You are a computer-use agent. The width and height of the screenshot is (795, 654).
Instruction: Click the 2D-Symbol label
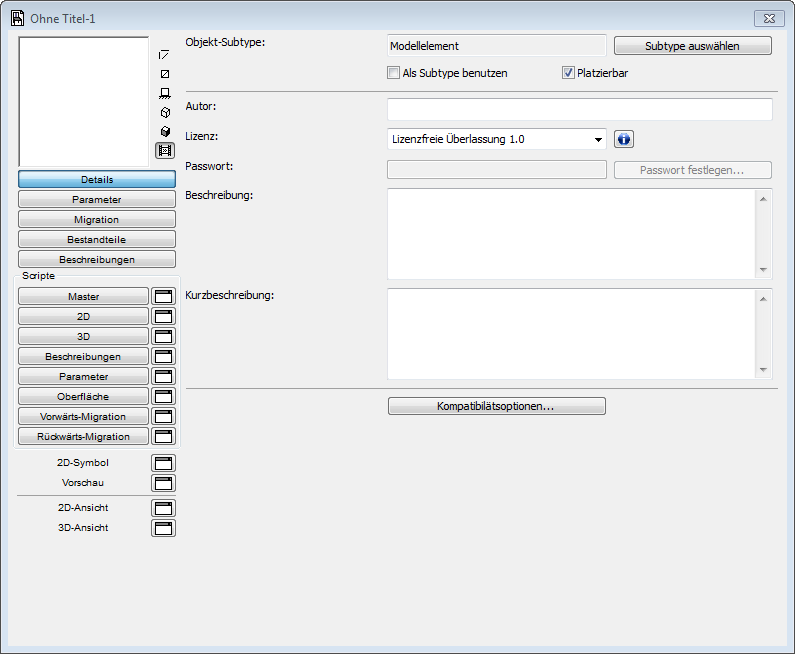(83, 463)
